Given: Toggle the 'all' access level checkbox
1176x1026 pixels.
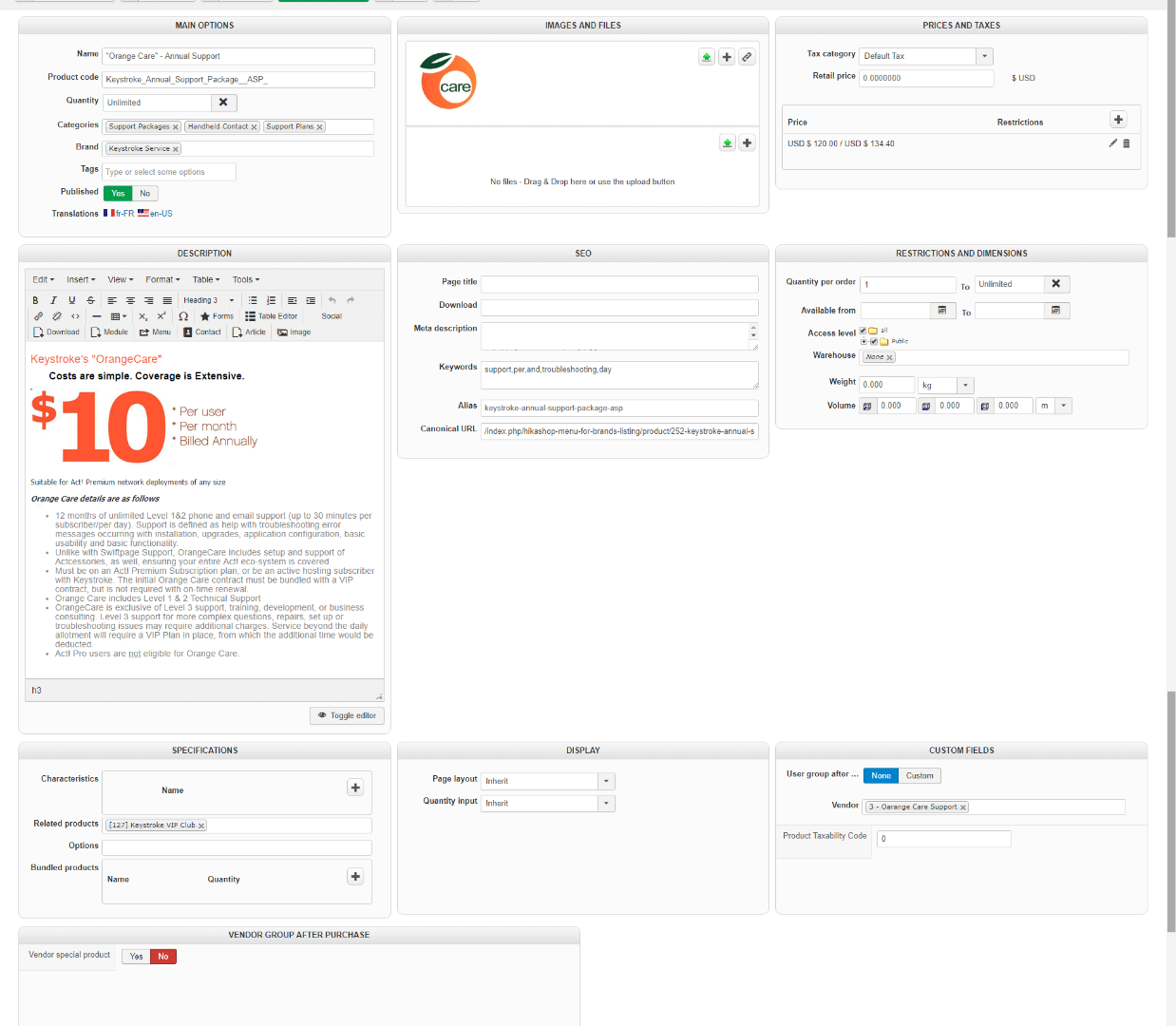Looking at the screenshot, I should (863, 331).
